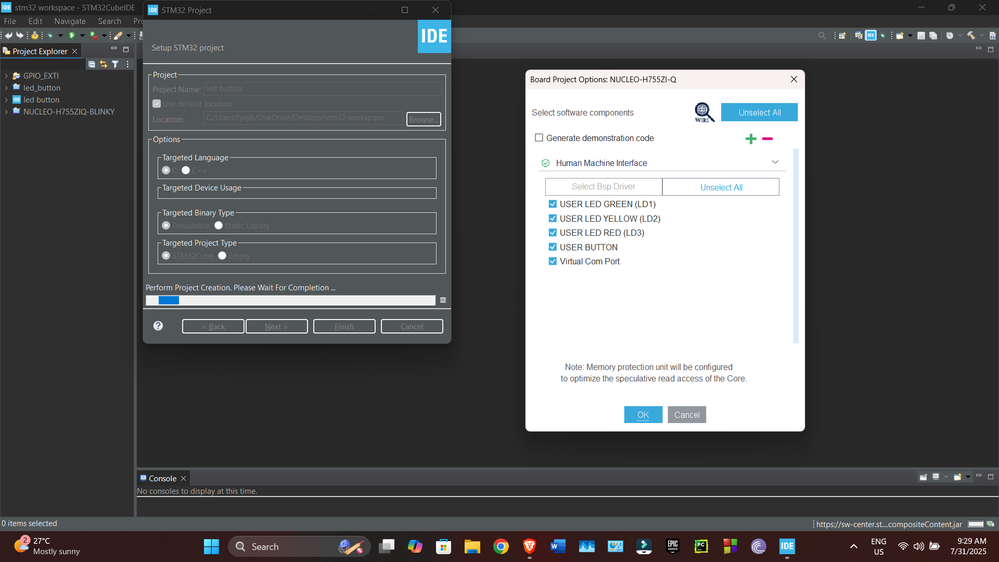Image resolution: width=999 pixels, height=562 pixels.
Task: Open Project Explorer filter funnel icon
Action: coord(115,64)
